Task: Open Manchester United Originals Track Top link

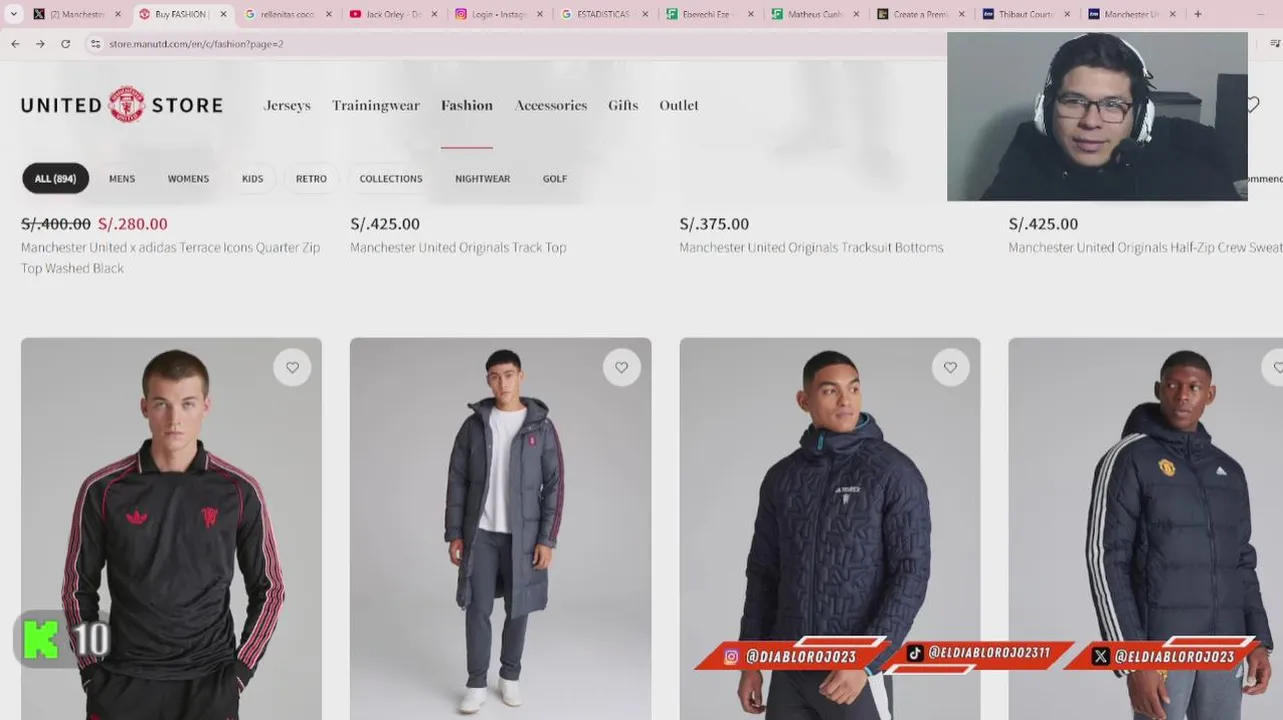Action: [458, 247]
